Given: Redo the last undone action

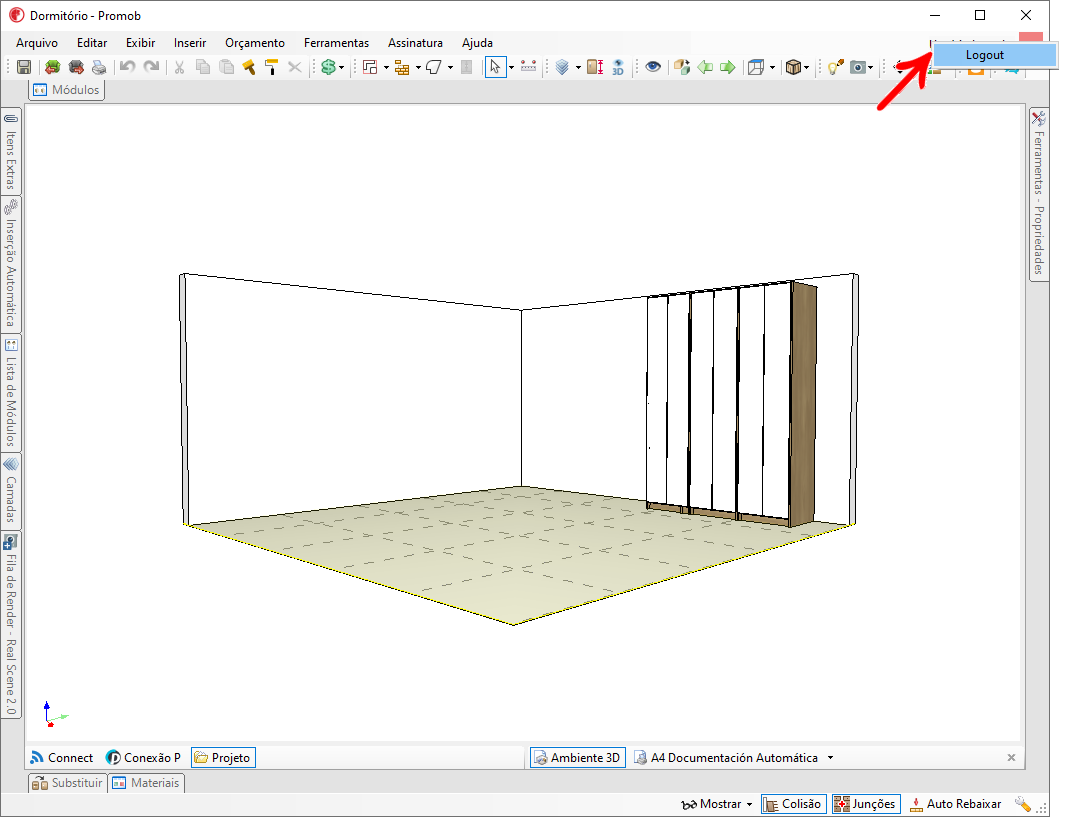Looking at the screenshot, I should click(151, 67).
